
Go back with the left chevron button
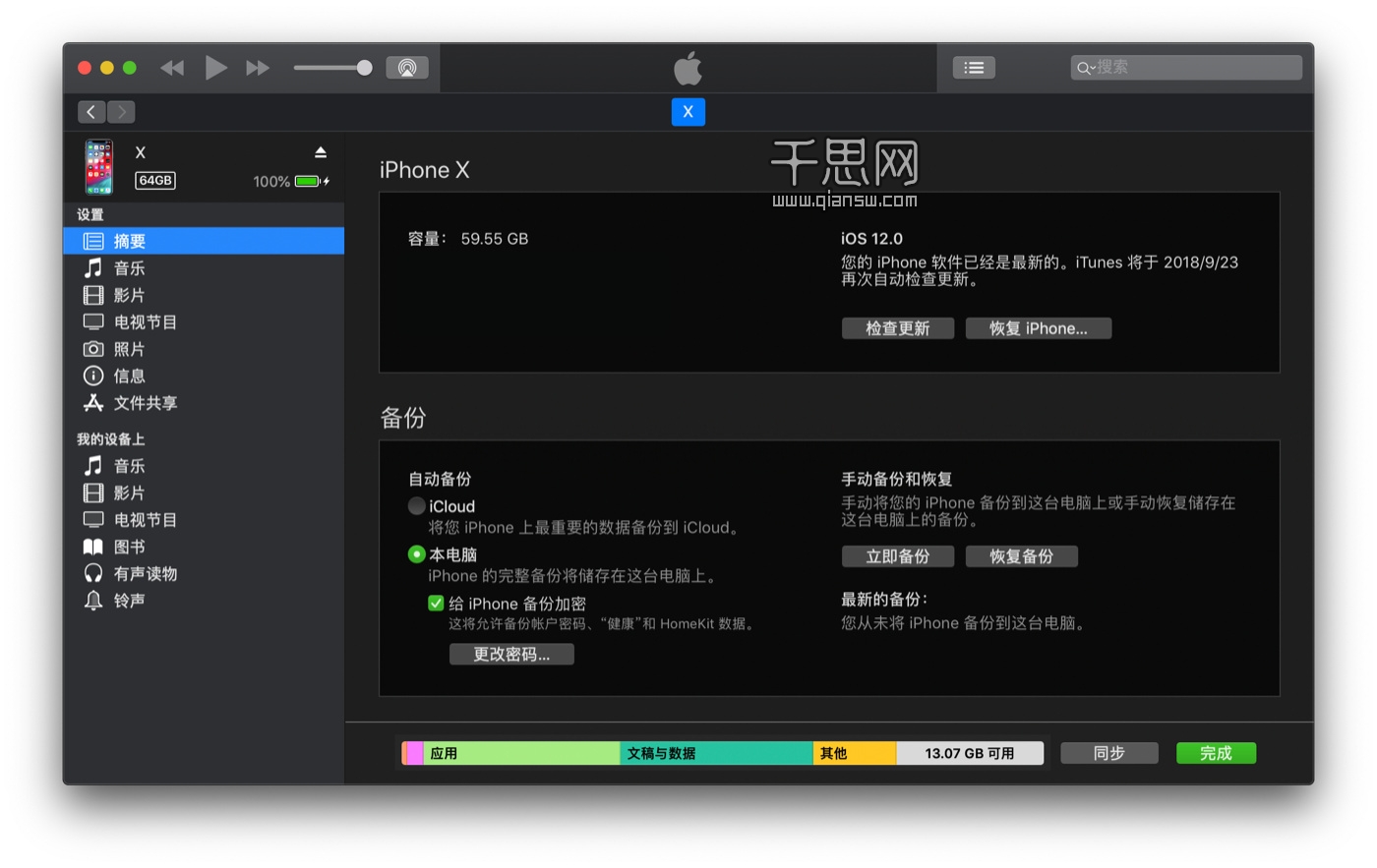(90, 112)
